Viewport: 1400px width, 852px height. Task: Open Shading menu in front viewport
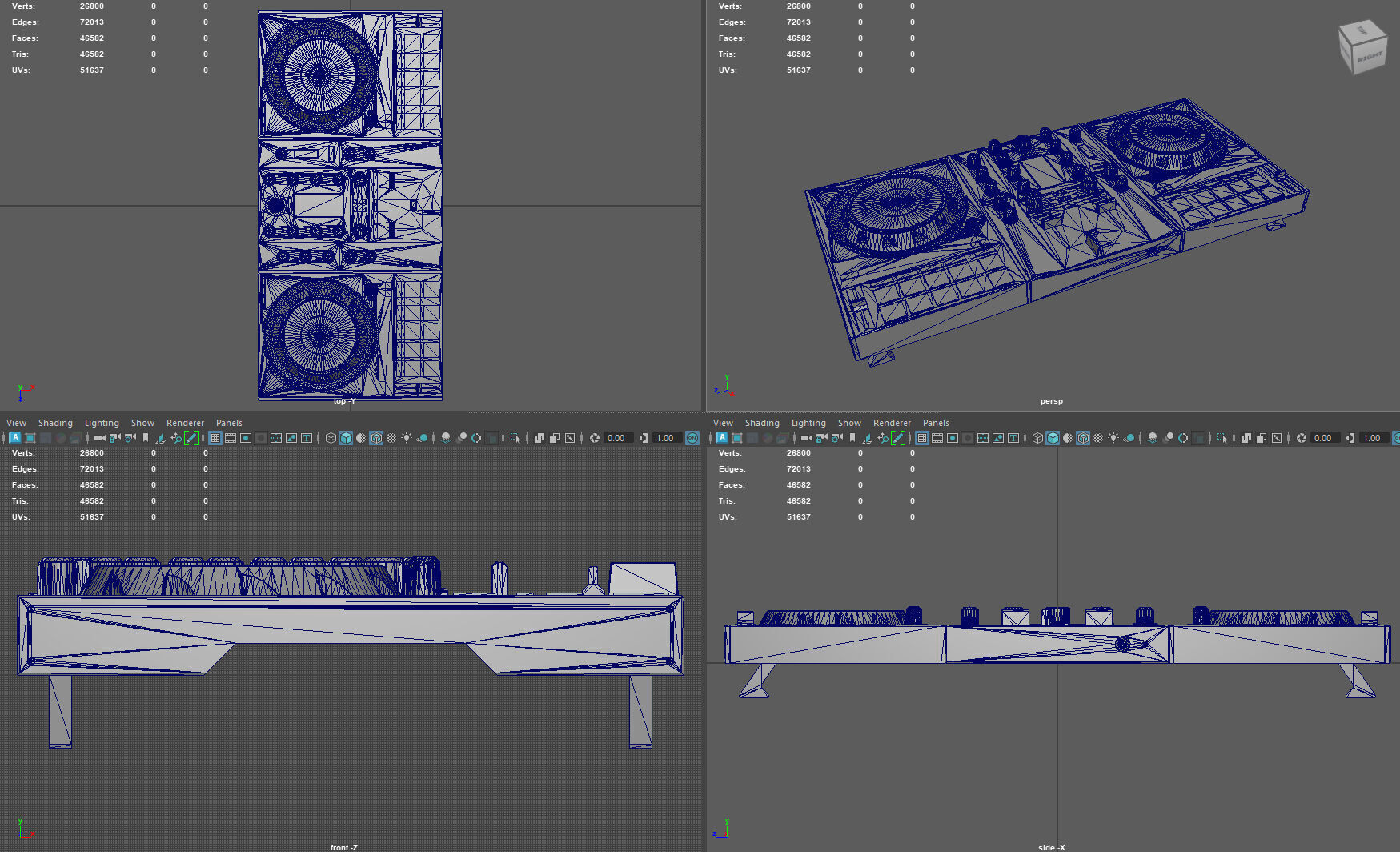point(55,423)
